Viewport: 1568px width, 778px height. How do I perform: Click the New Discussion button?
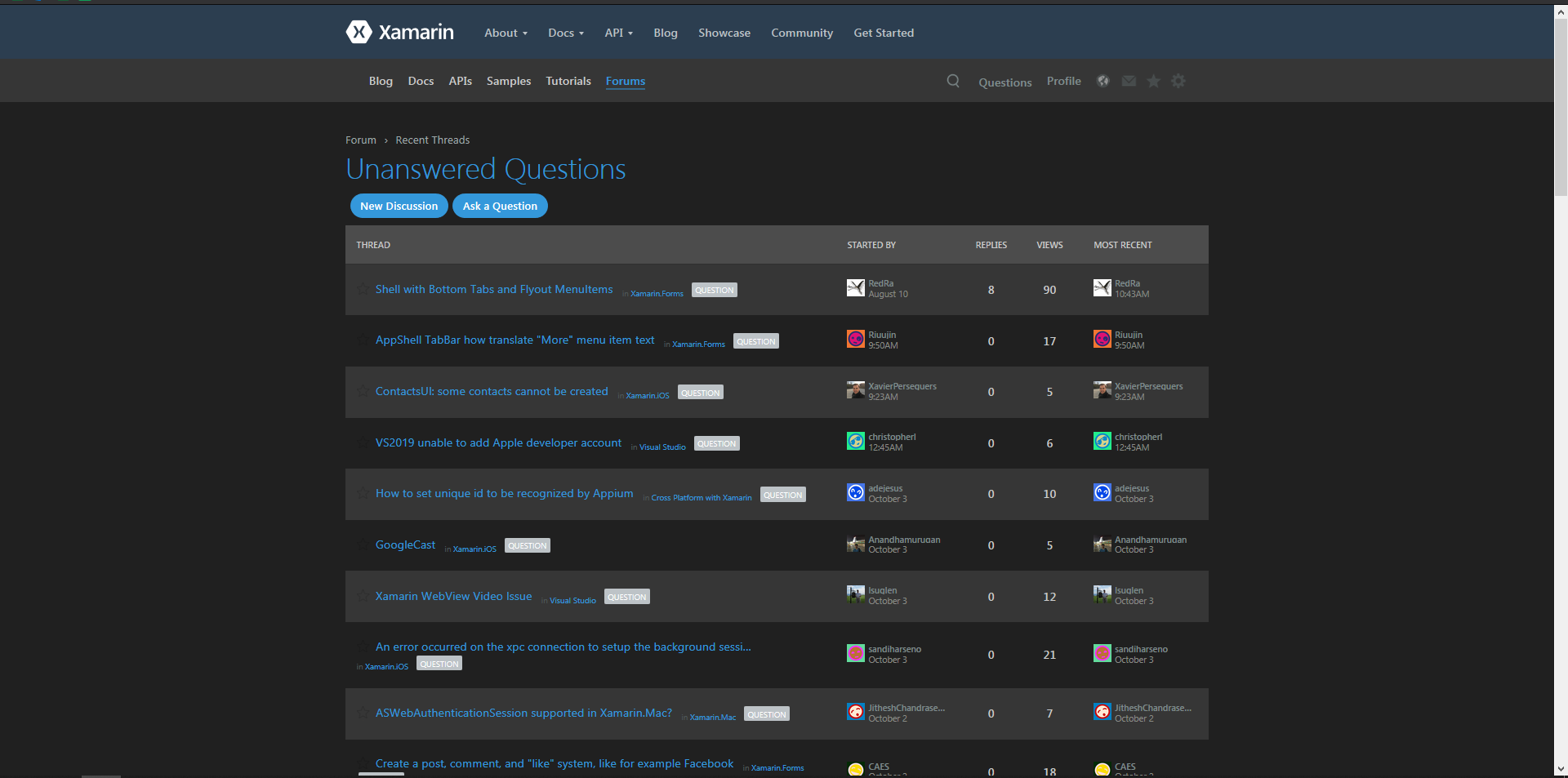tap(399, 206)
